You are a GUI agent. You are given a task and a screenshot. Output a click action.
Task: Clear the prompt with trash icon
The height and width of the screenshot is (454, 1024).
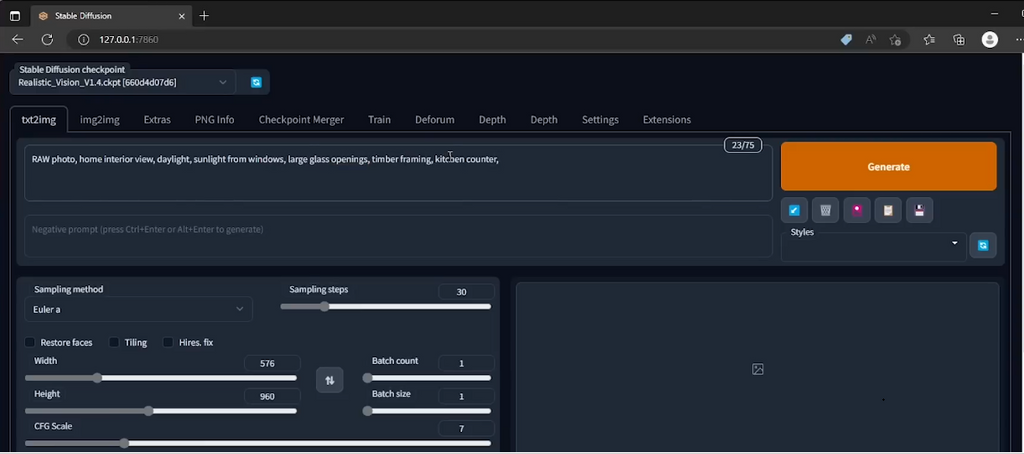(825, 210)
